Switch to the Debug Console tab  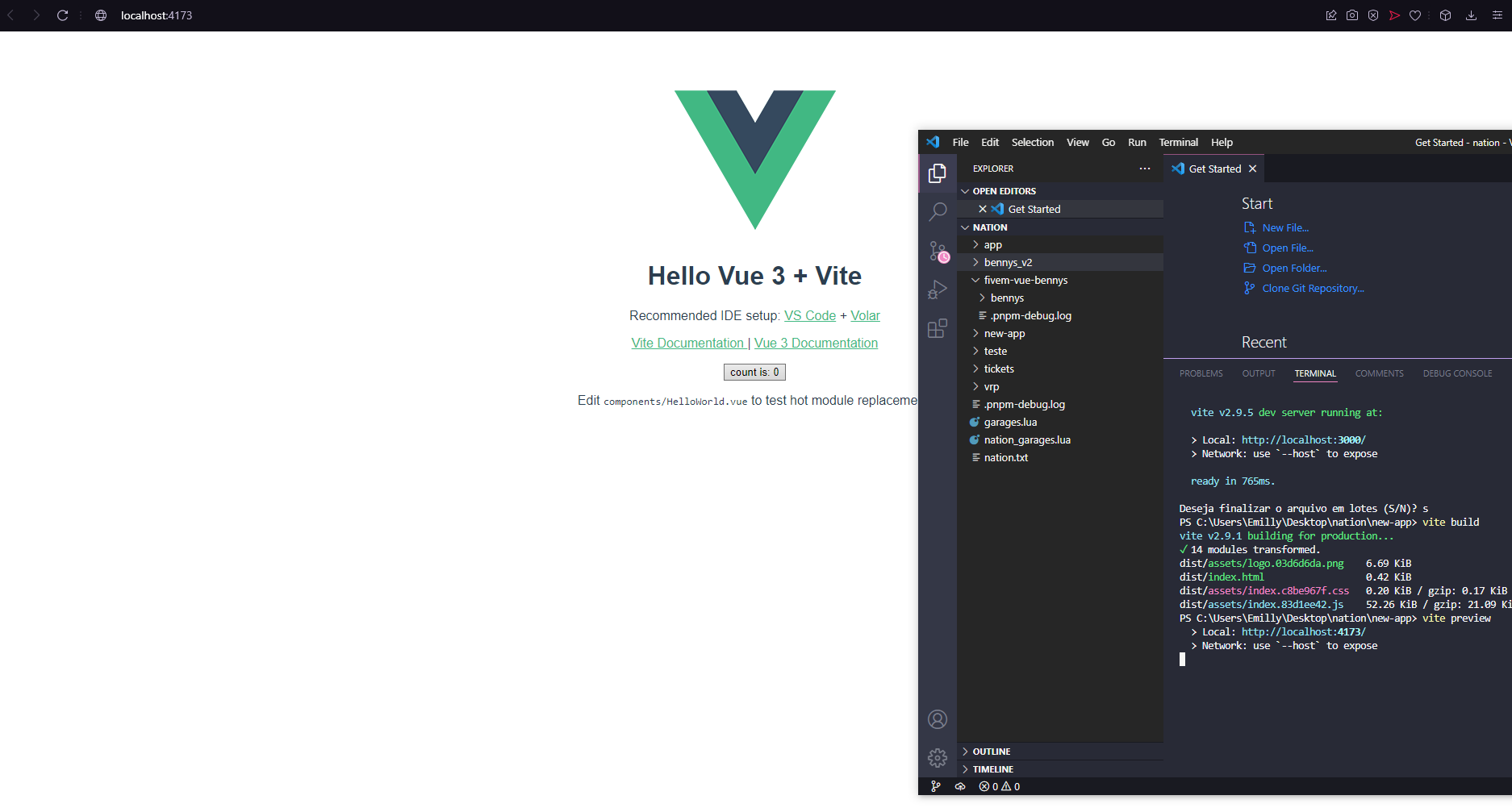(1458, 373)
